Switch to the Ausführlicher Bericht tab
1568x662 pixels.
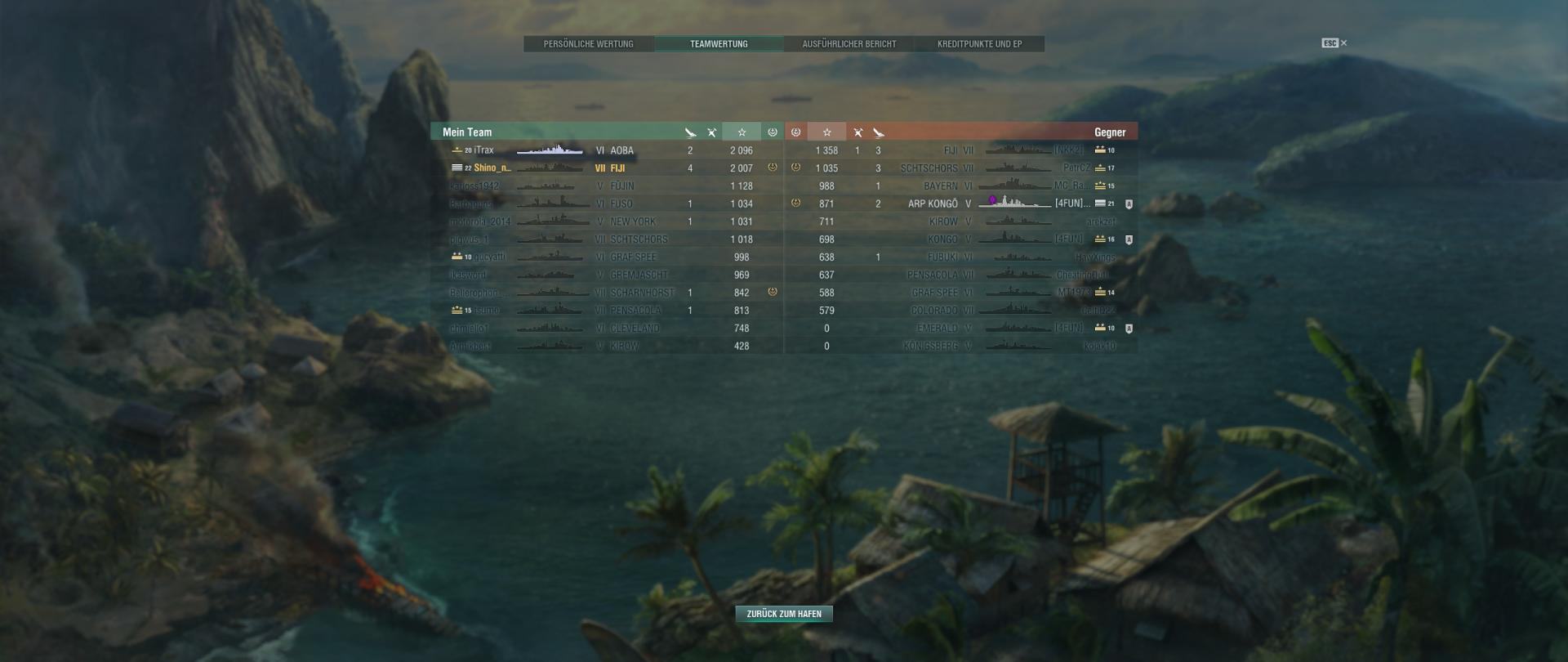pyautogui.click(x=849, y=44)
